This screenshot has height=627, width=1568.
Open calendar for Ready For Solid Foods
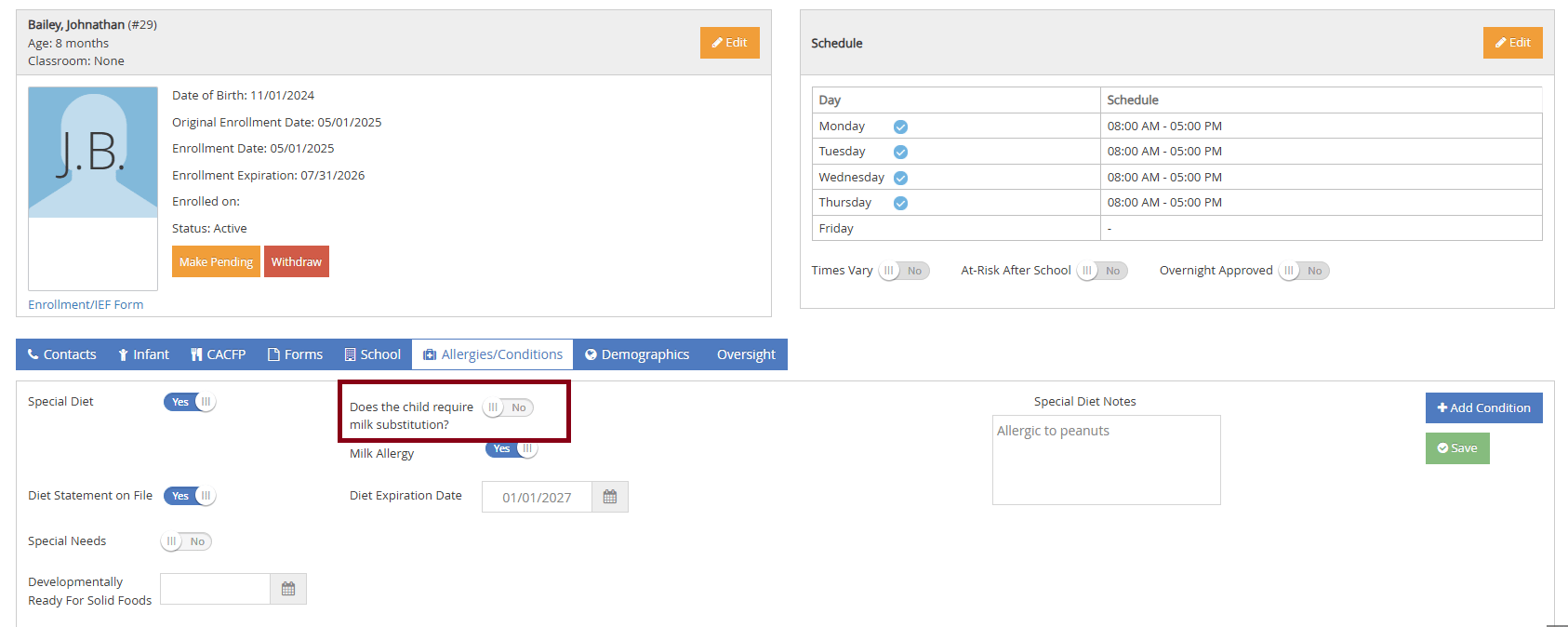click(x=288, y=589)
